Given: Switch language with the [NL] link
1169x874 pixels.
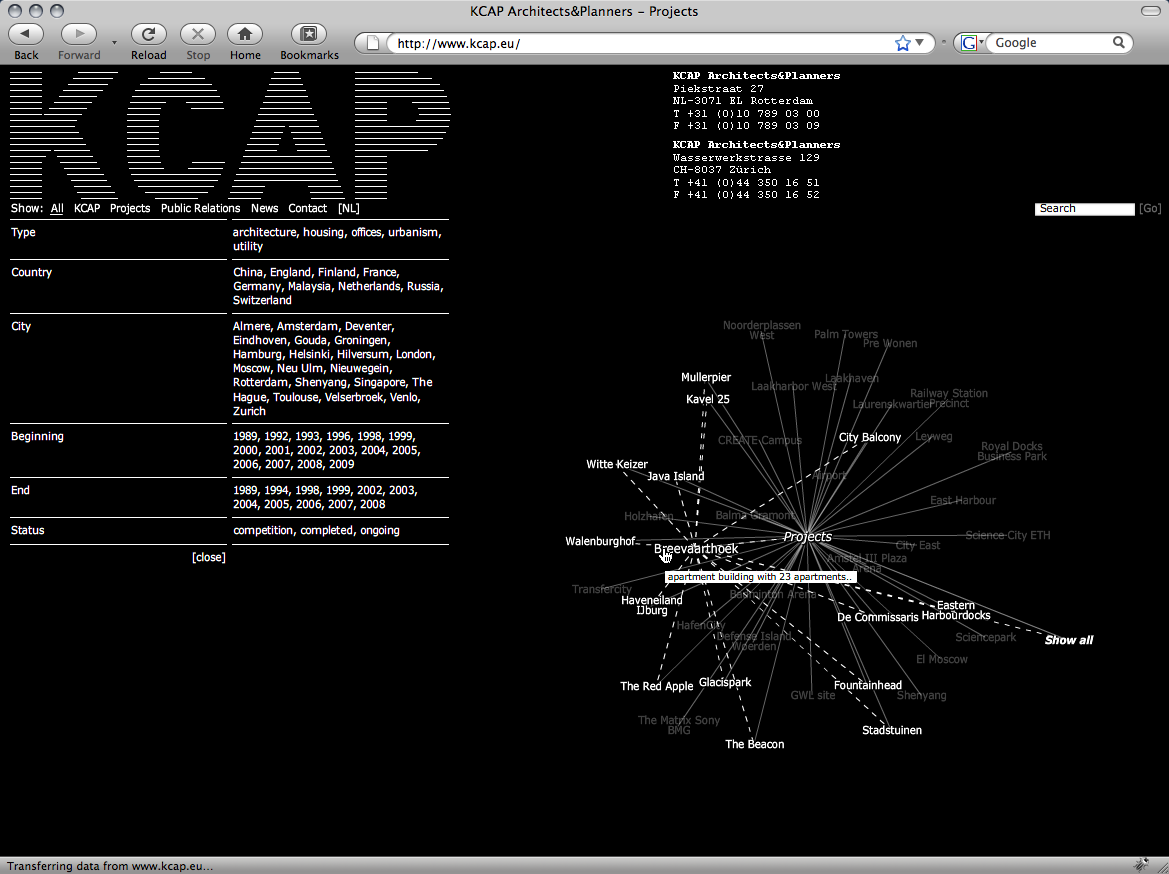Looking at the screenshot, I should click(348, 209).
